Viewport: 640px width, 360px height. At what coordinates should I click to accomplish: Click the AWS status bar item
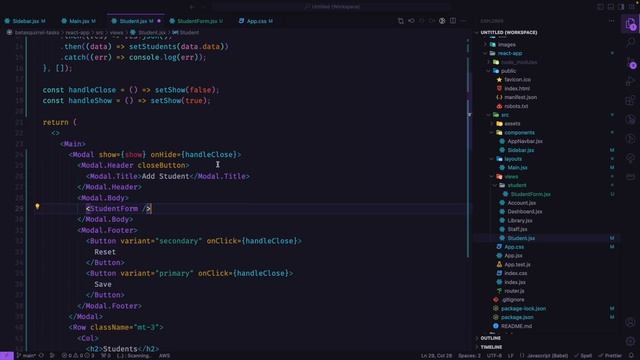point(164,356)
